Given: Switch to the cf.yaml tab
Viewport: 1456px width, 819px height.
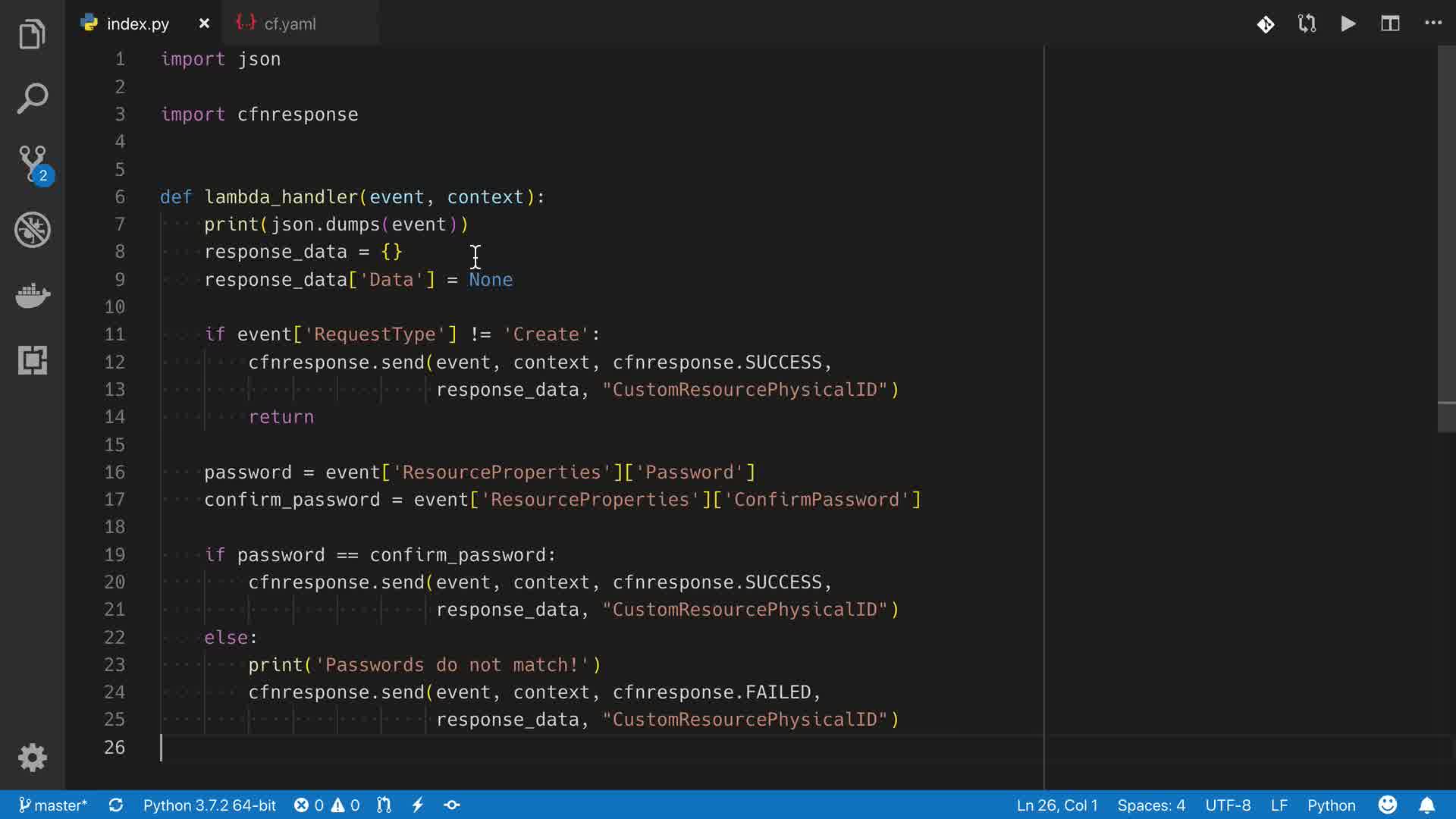Looking at the screenshot, I should [x=289, y=24].
